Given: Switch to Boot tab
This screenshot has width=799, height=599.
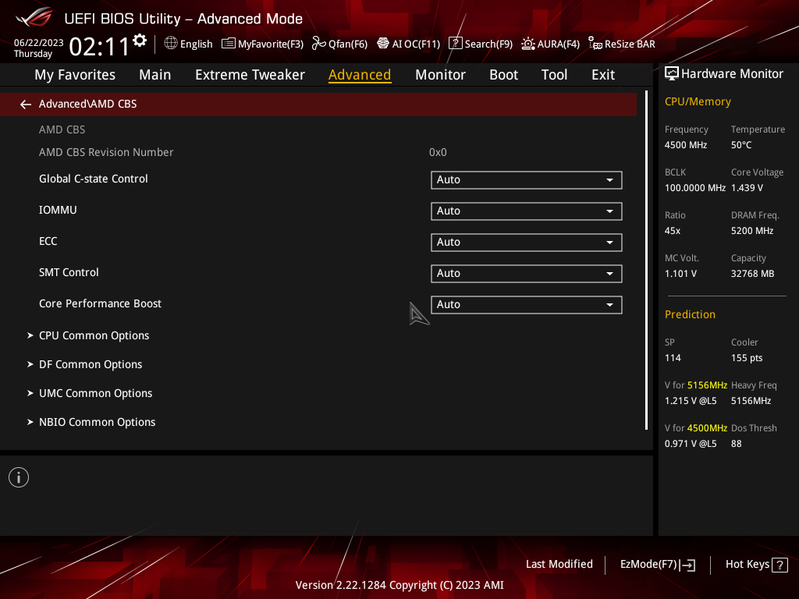Looking at the screenshot, I should click(x=503, y=75).
